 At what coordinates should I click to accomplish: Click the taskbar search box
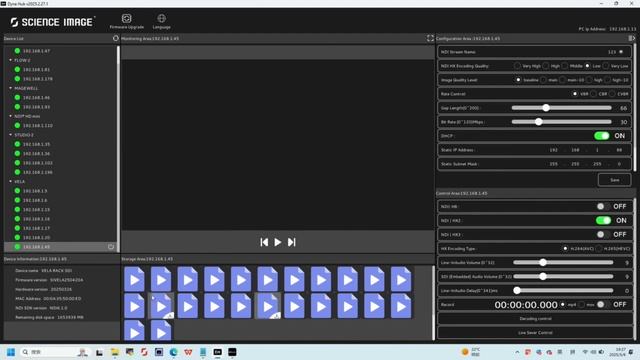tap(54, 352)
